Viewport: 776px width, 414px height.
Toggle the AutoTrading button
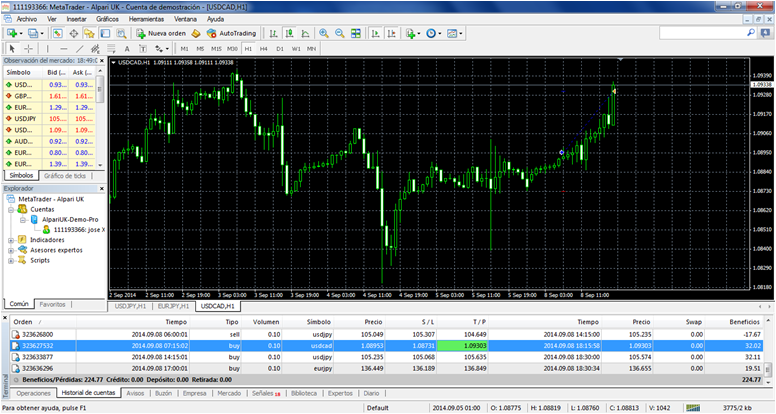pos(225,33)
